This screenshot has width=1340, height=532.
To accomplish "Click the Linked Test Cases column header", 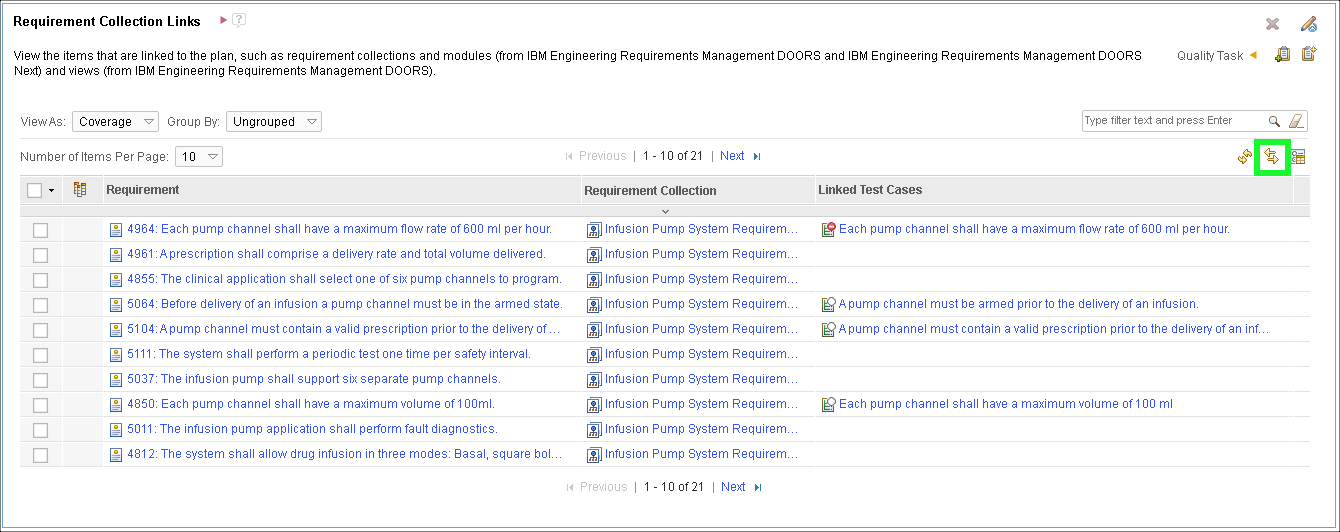I will pyautogui.click(x=870, y=190).
